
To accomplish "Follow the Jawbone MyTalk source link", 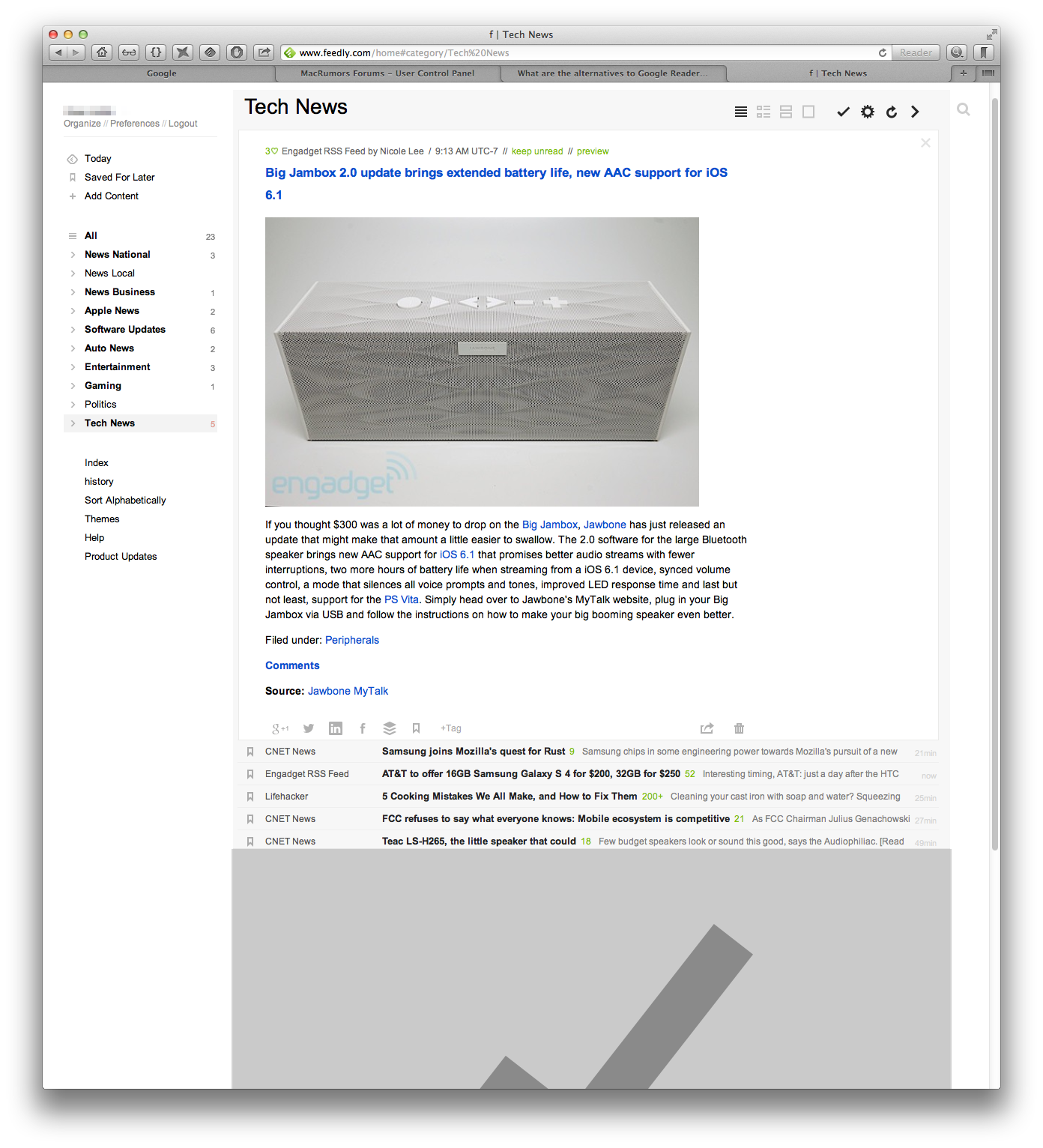I will point(348,691).
